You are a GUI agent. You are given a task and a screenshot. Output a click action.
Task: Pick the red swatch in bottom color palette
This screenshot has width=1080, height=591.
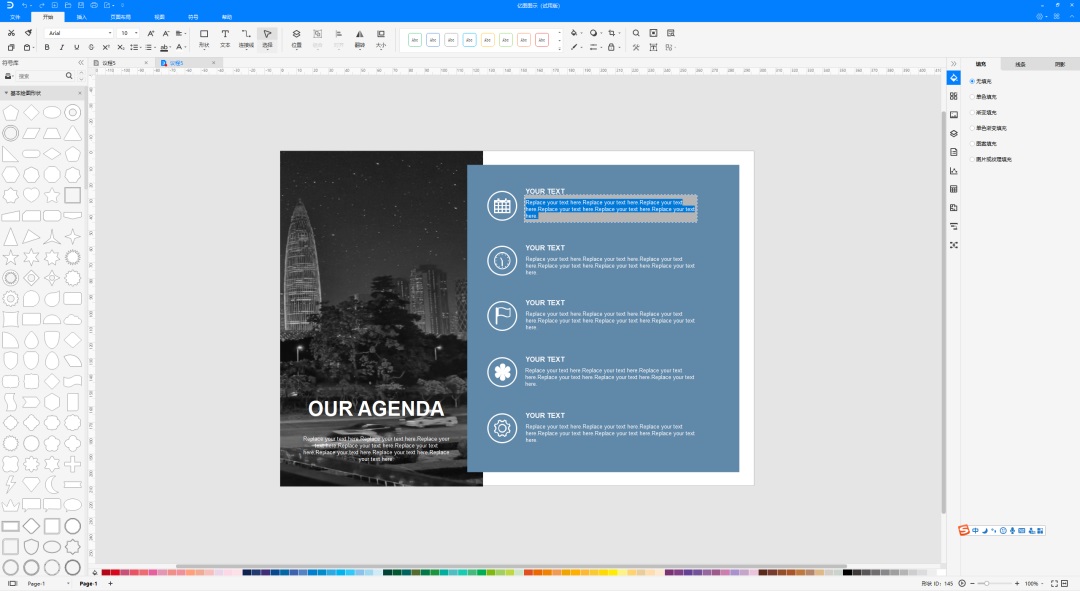tap(114, 572)
